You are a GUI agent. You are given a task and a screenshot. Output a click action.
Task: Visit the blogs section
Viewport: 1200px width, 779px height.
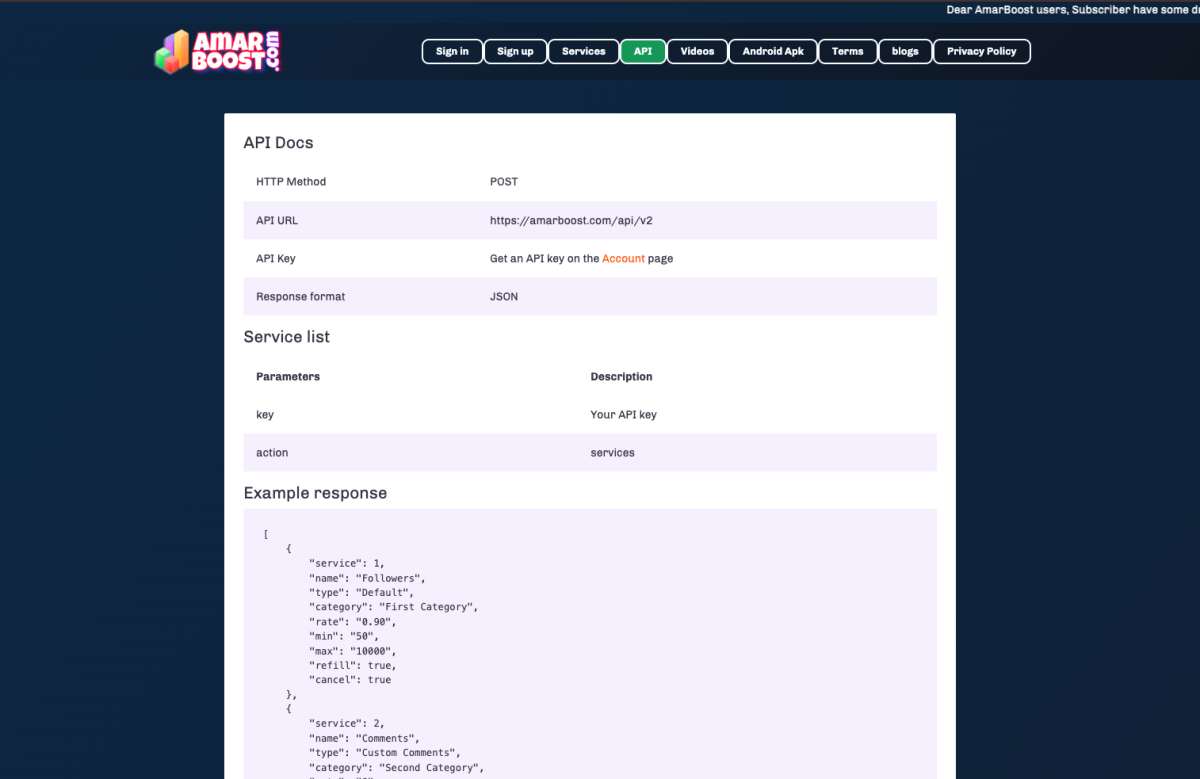pyautogui.click(x=905, y=52)
